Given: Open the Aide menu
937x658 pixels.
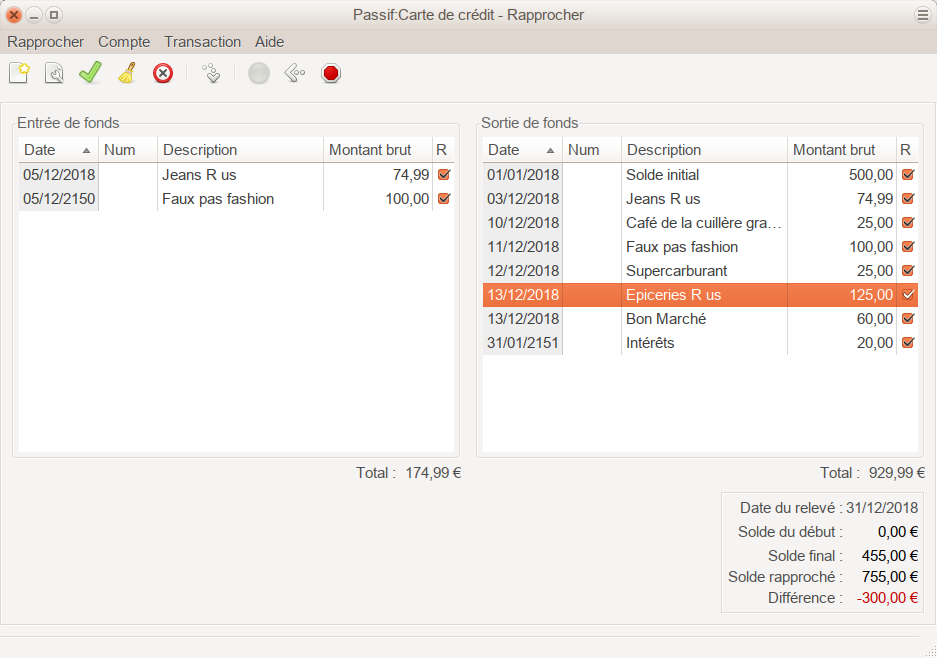Looking at the screenshot, I should click(x=269, y=42).
